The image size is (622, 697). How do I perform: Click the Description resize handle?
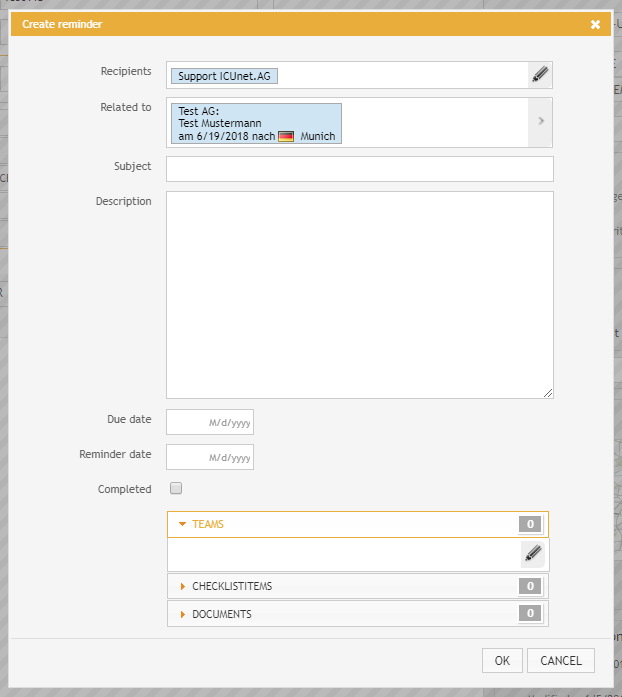(x=548, y=394)
